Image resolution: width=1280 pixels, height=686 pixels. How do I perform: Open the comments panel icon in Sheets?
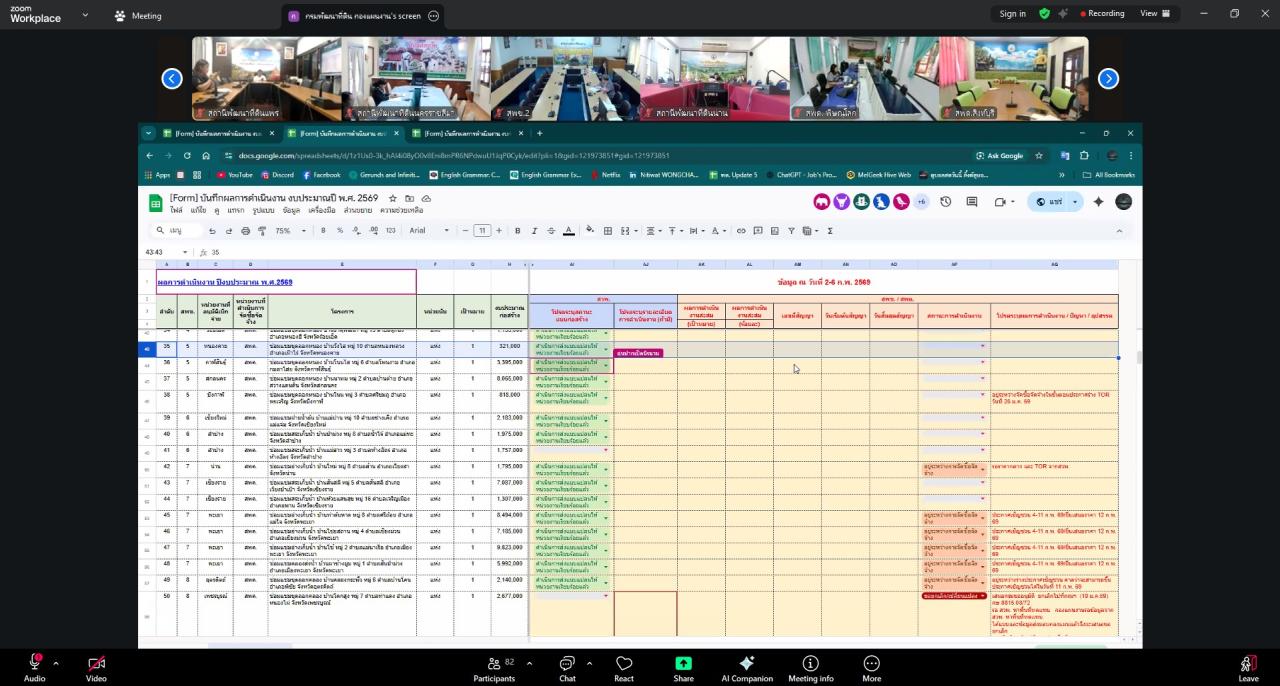point(971,202)
